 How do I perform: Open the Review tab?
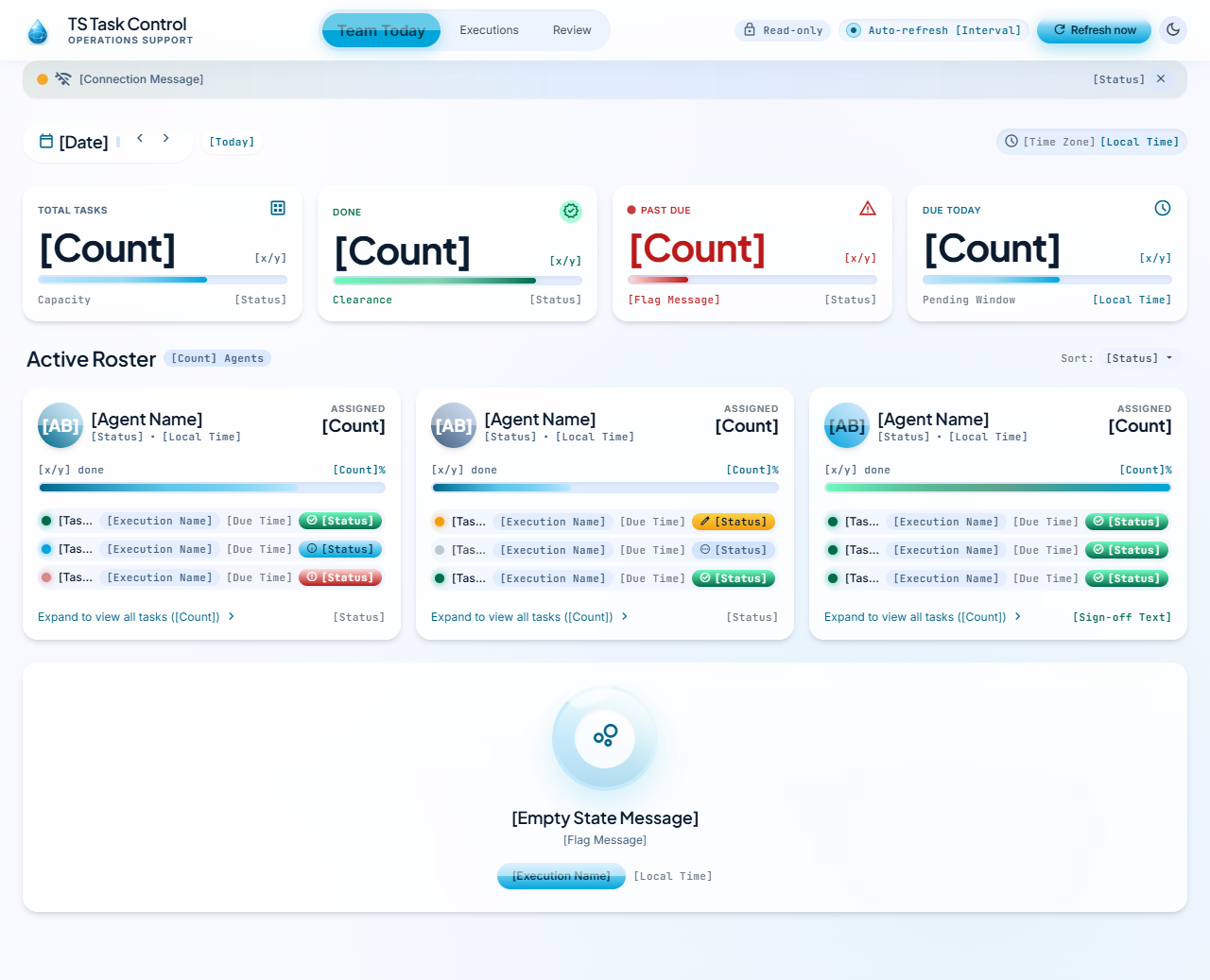click(x=572, y=30)
